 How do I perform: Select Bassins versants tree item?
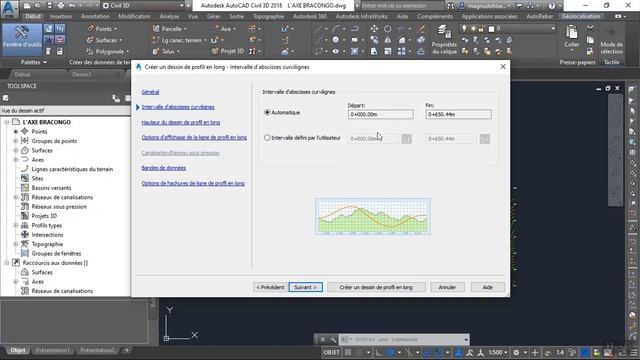pyautogui.click(x=51, y=188)
